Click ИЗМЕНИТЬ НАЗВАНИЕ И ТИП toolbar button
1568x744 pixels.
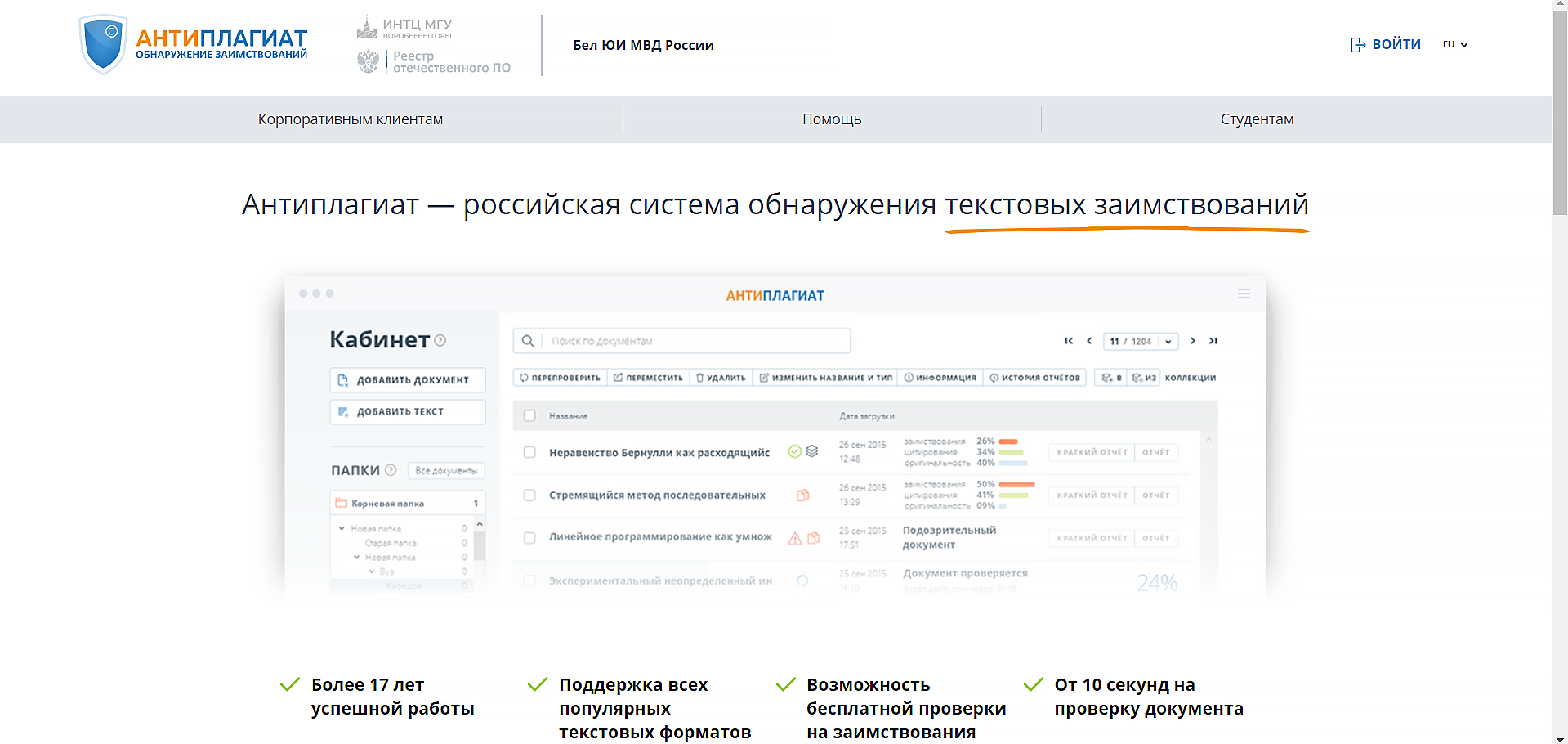825,378
